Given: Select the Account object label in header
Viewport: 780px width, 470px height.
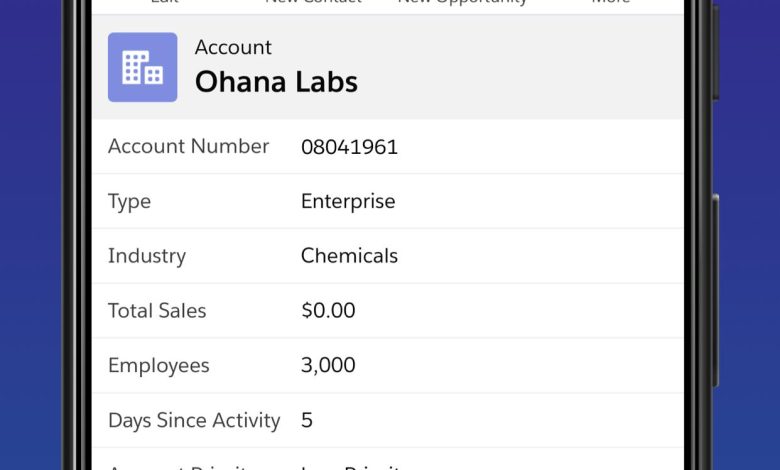Looking at the screenshot, I should (233, 47).
